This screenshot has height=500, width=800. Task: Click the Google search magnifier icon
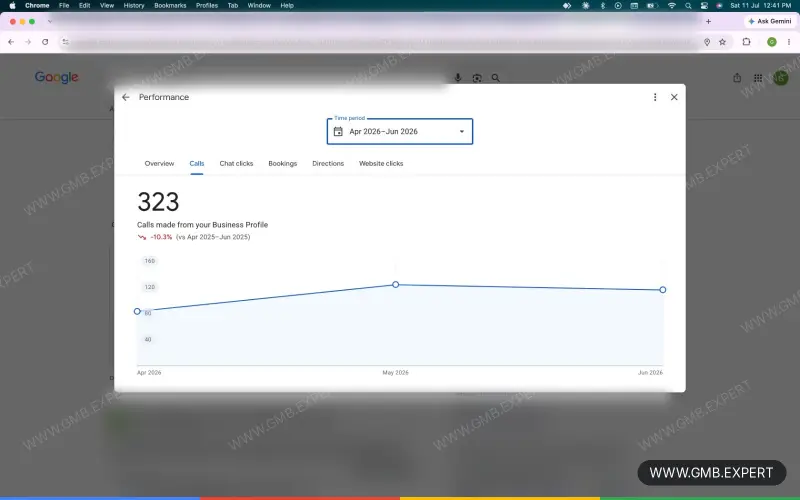point(495,78)
